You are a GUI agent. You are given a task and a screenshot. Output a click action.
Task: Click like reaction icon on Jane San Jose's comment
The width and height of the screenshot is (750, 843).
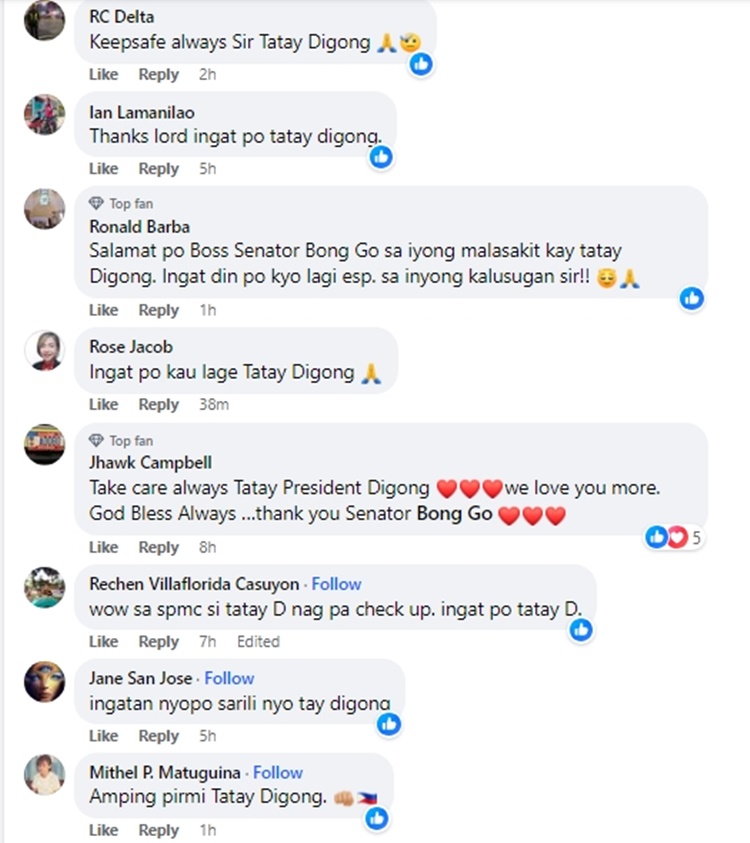tap(389, 723)
